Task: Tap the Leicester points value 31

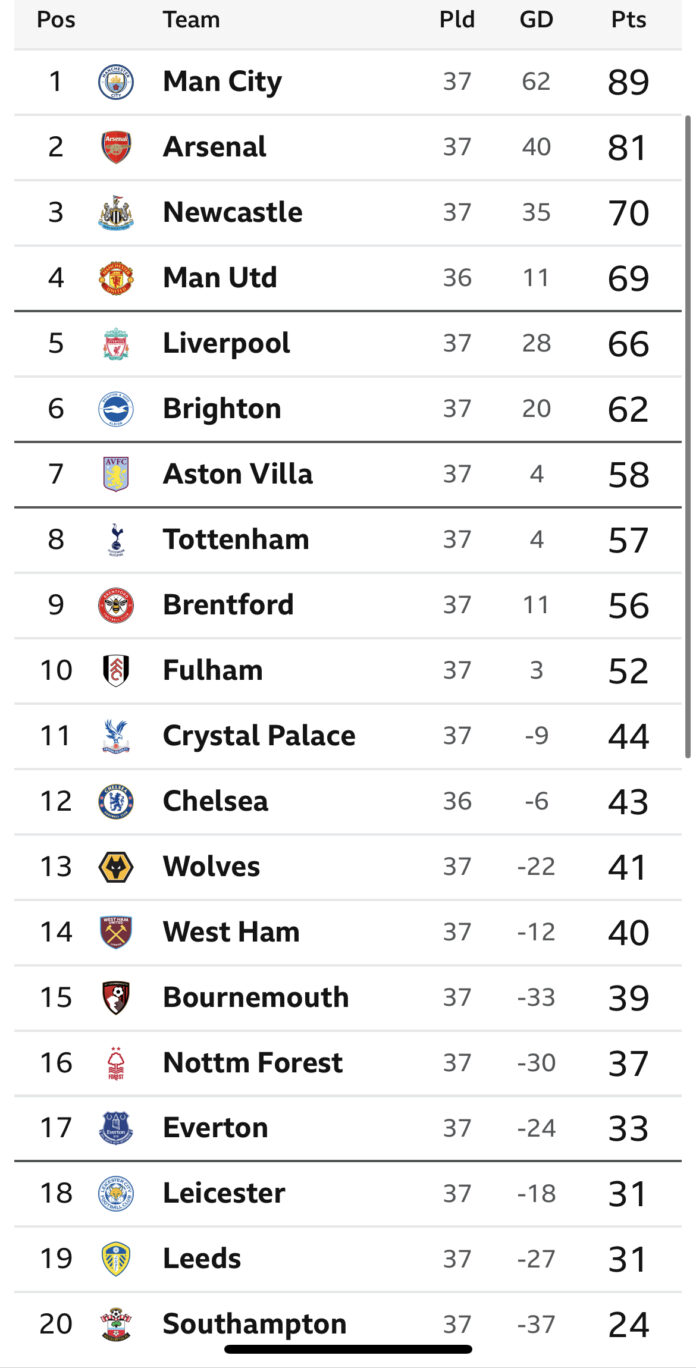Action: click(x=628, y=1194)
